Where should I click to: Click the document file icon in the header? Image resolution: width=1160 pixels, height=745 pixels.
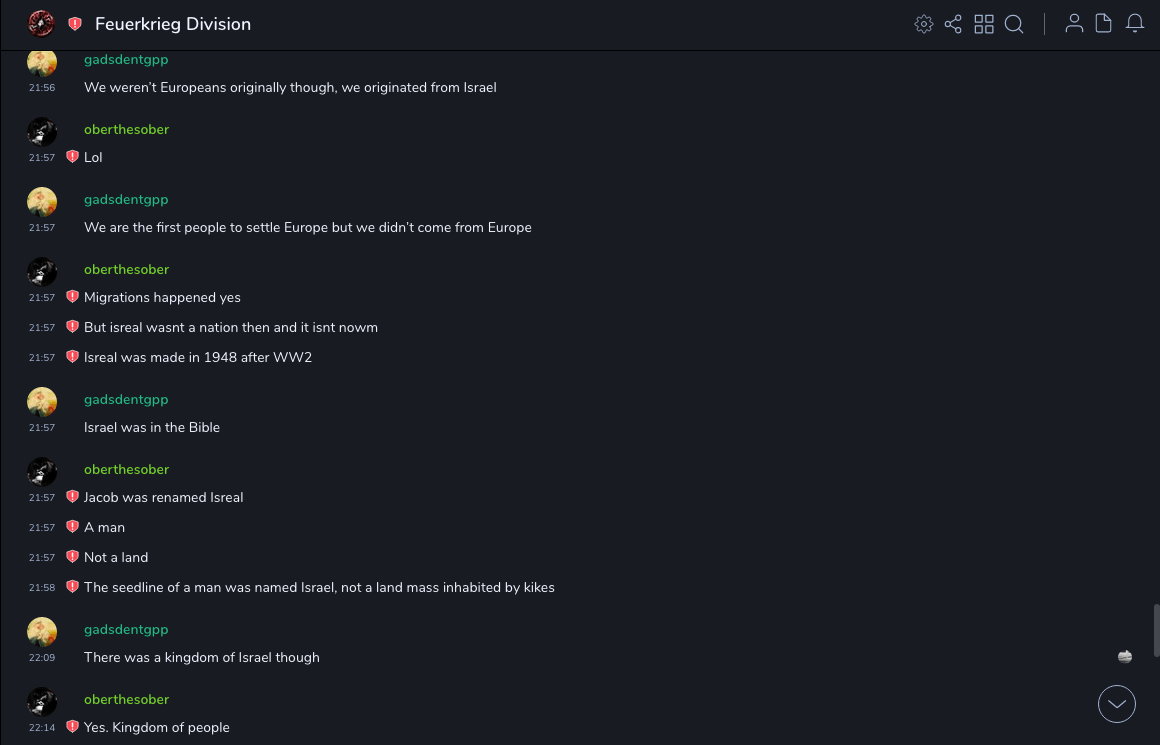click(1104, 24)
